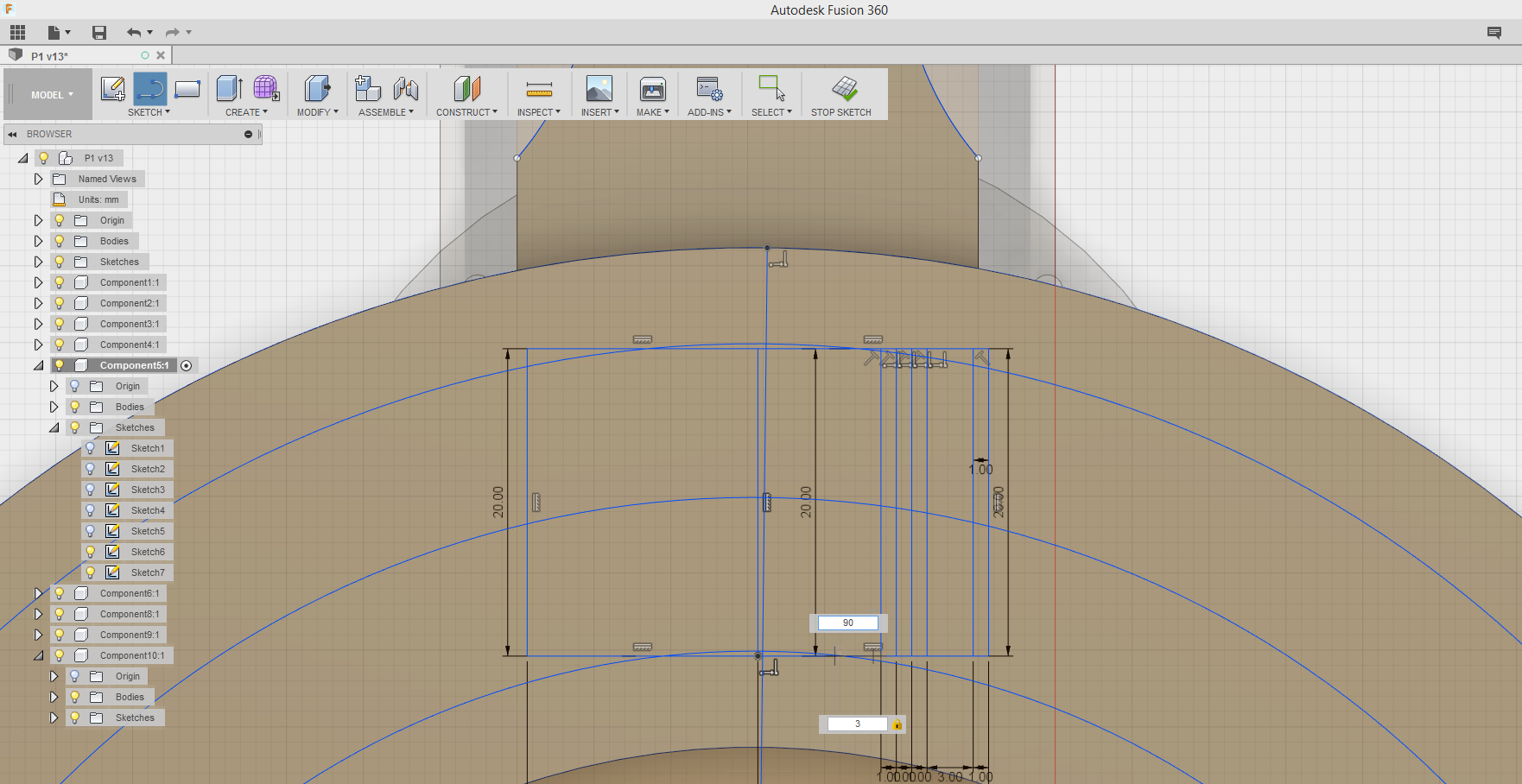Select the P1 v13 root node
Screen dimensions: 1522x784
(98, 158)
